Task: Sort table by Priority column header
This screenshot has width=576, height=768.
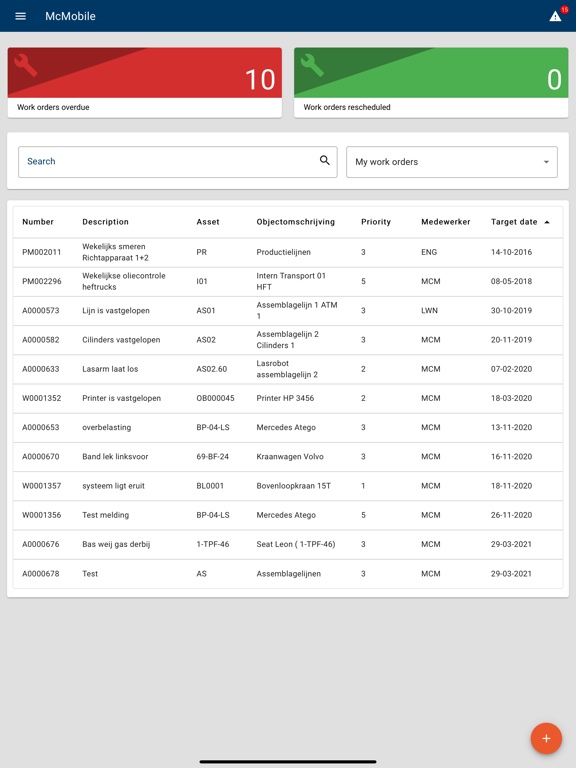Action: click(376, 222)
